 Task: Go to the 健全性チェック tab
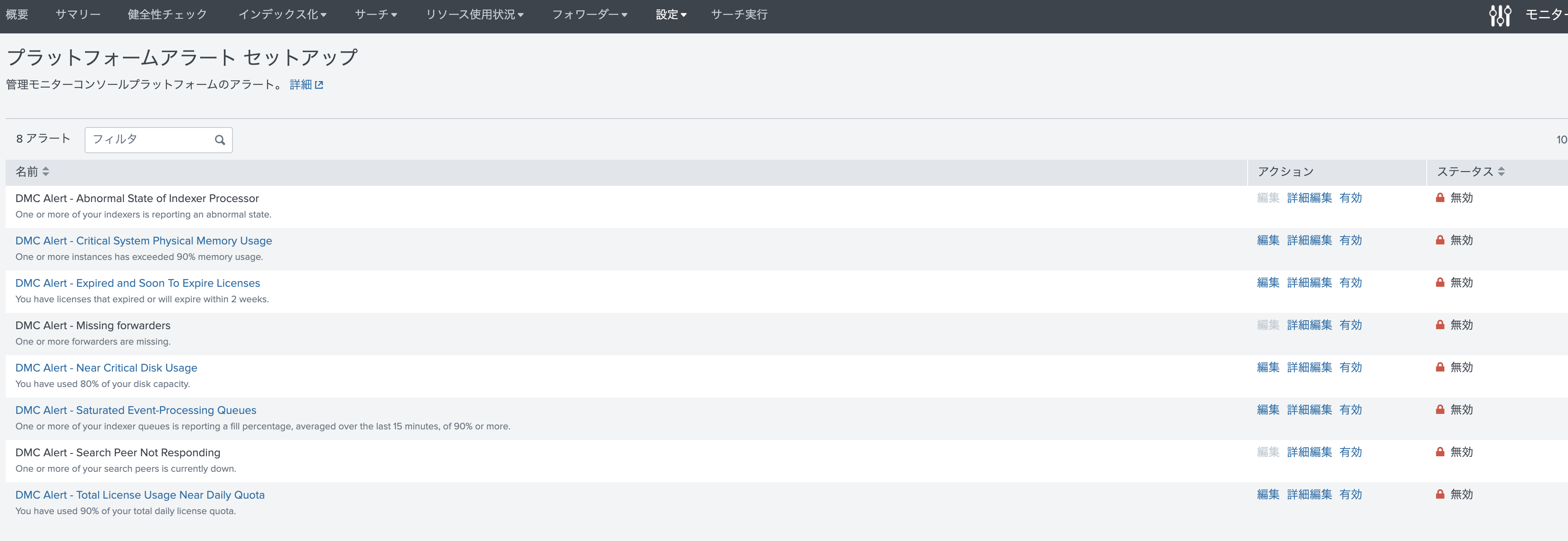click(x=167, y=15)
